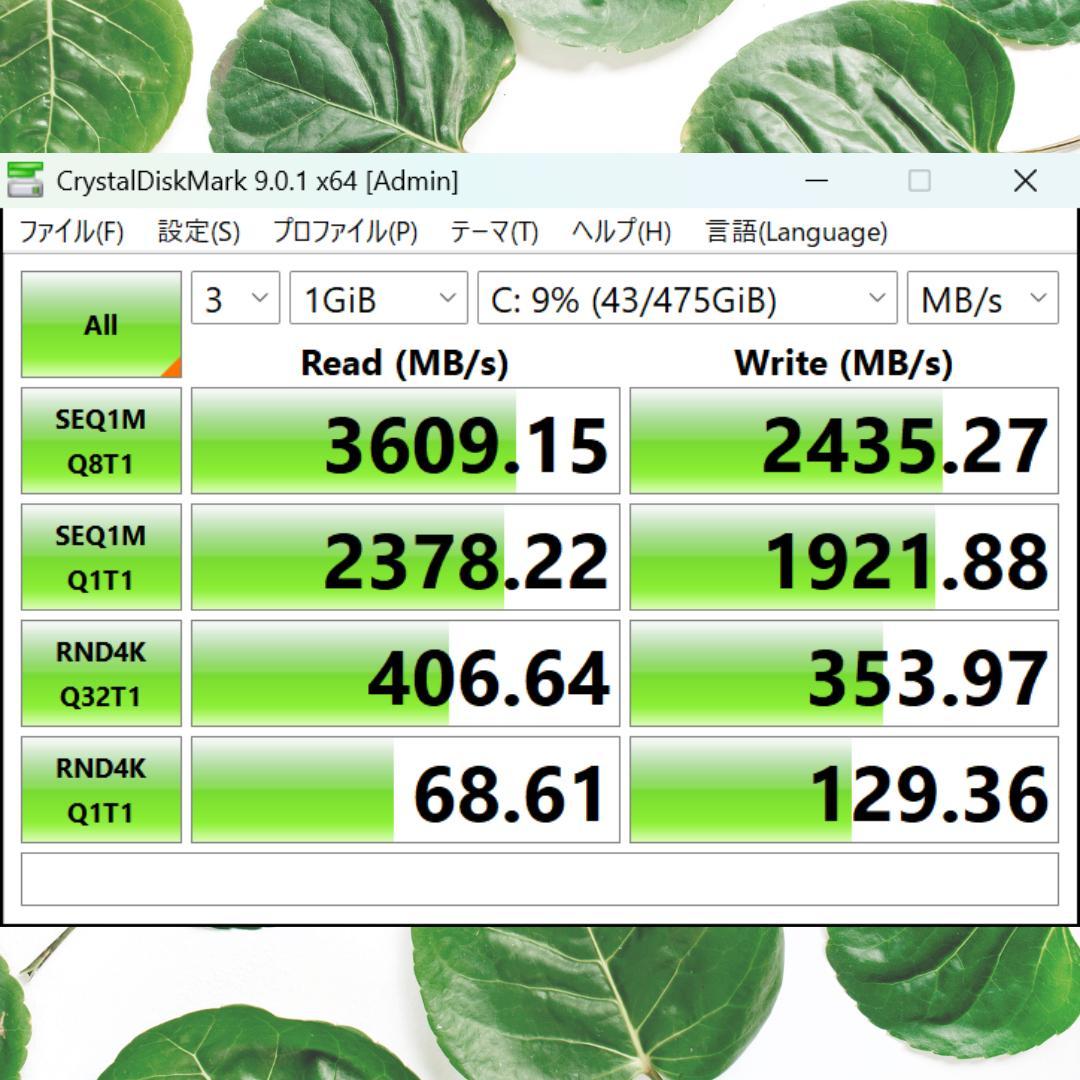Start the SEQ1M Q1T1 test
Screen dimensions: 1080x1080
coord(101,557)
